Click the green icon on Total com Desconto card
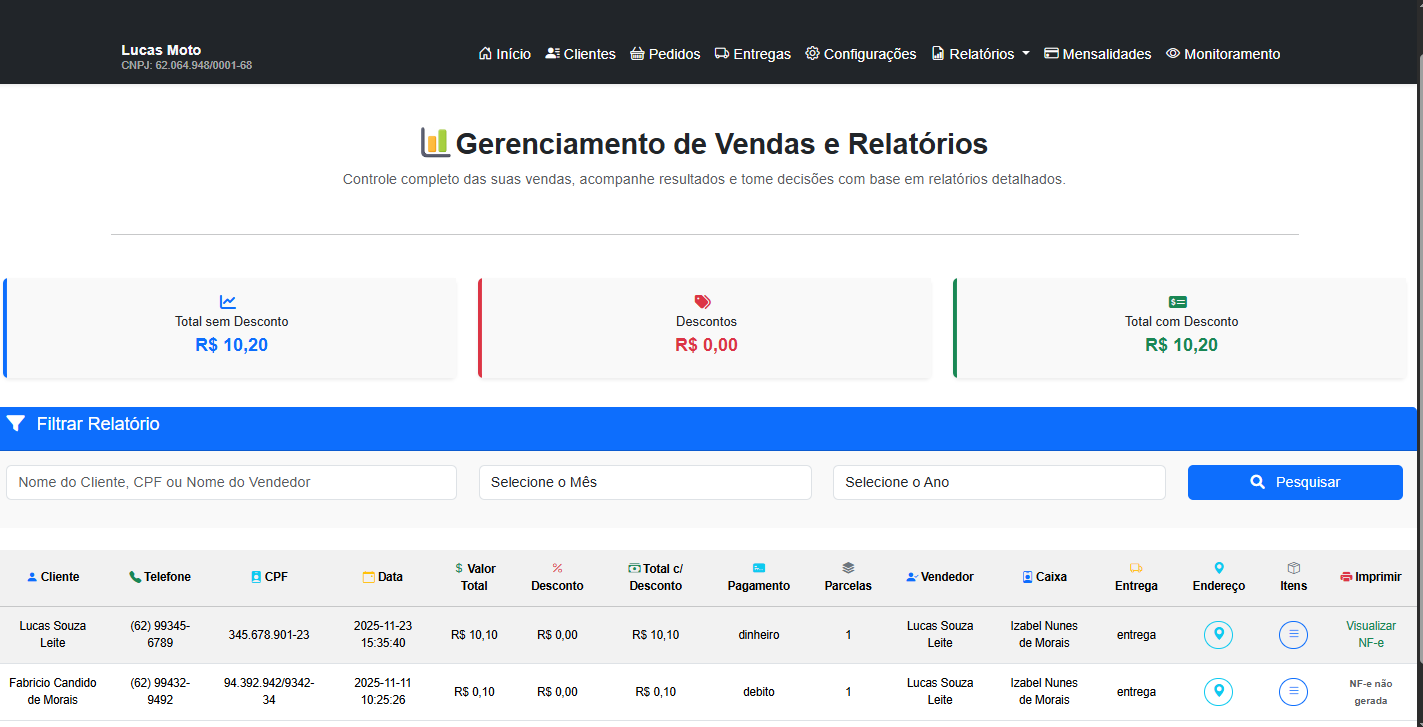The width and height of the screenshot is (1423, 727). point(1179,301)
